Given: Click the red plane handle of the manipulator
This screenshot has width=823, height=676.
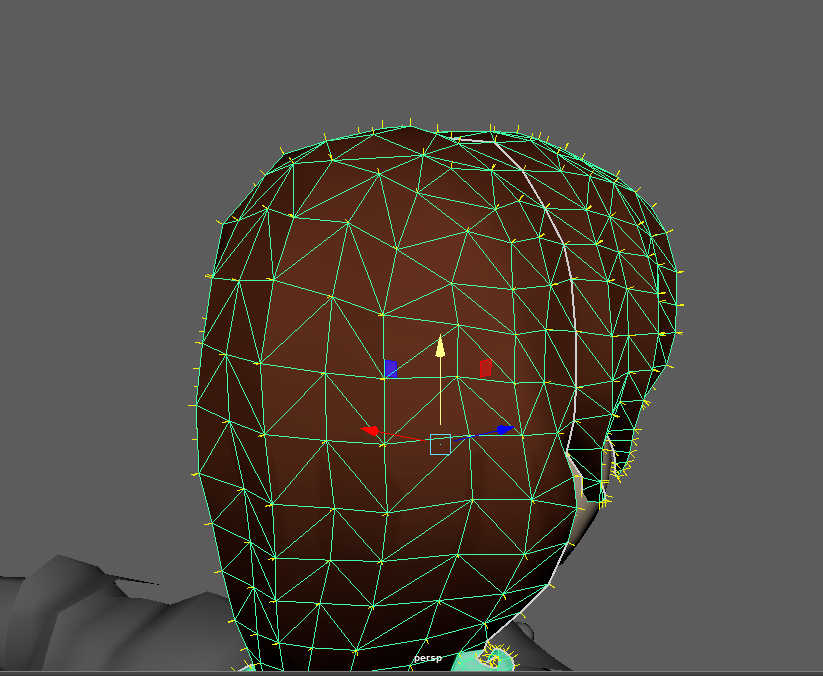Looking at the screenshot, I should click(486, 368).
